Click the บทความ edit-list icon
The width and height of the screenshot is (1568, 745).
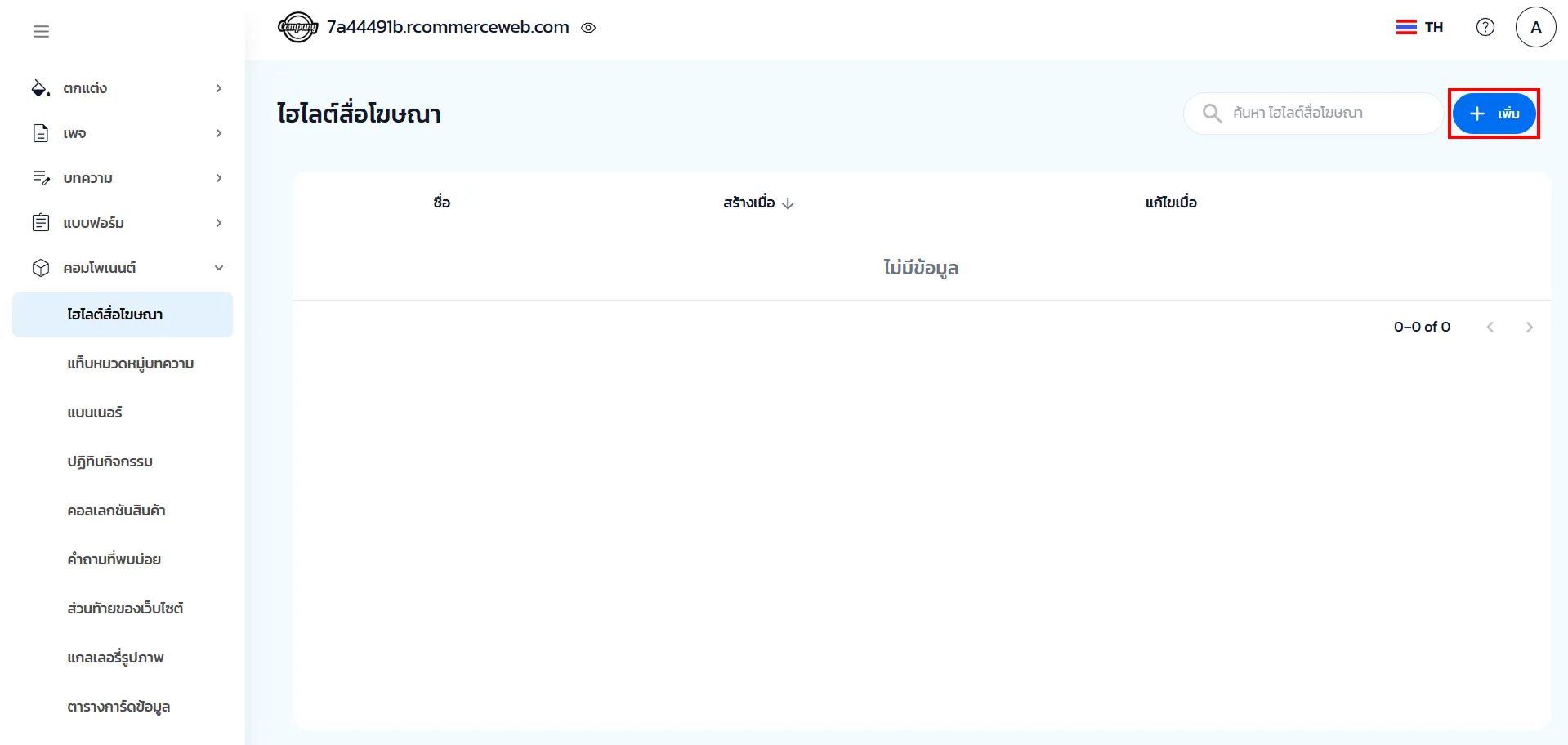pos(41,178)
